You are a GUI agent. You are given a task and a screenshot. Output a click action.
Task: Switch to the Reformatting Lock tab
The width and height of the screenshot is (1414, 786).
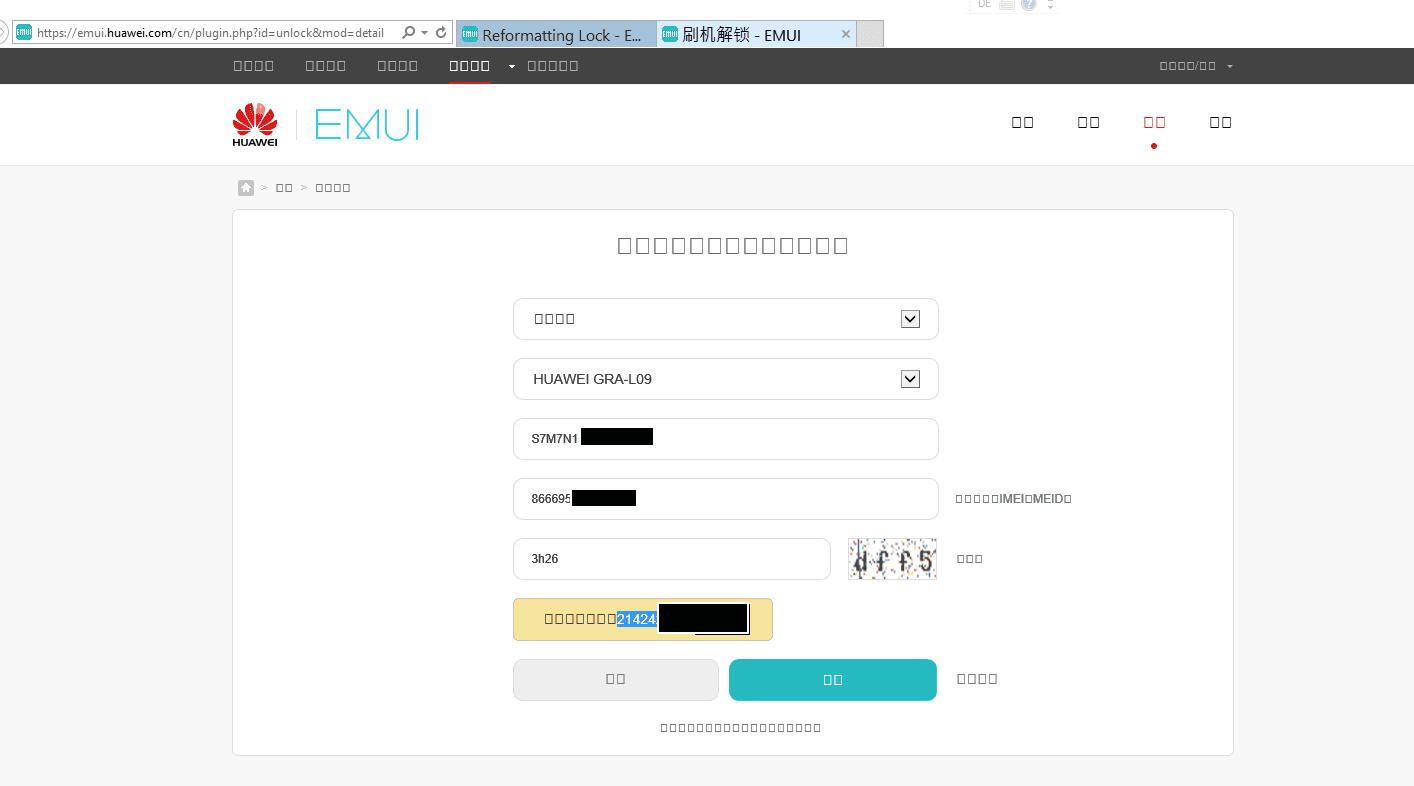click(x=556, y=35)
